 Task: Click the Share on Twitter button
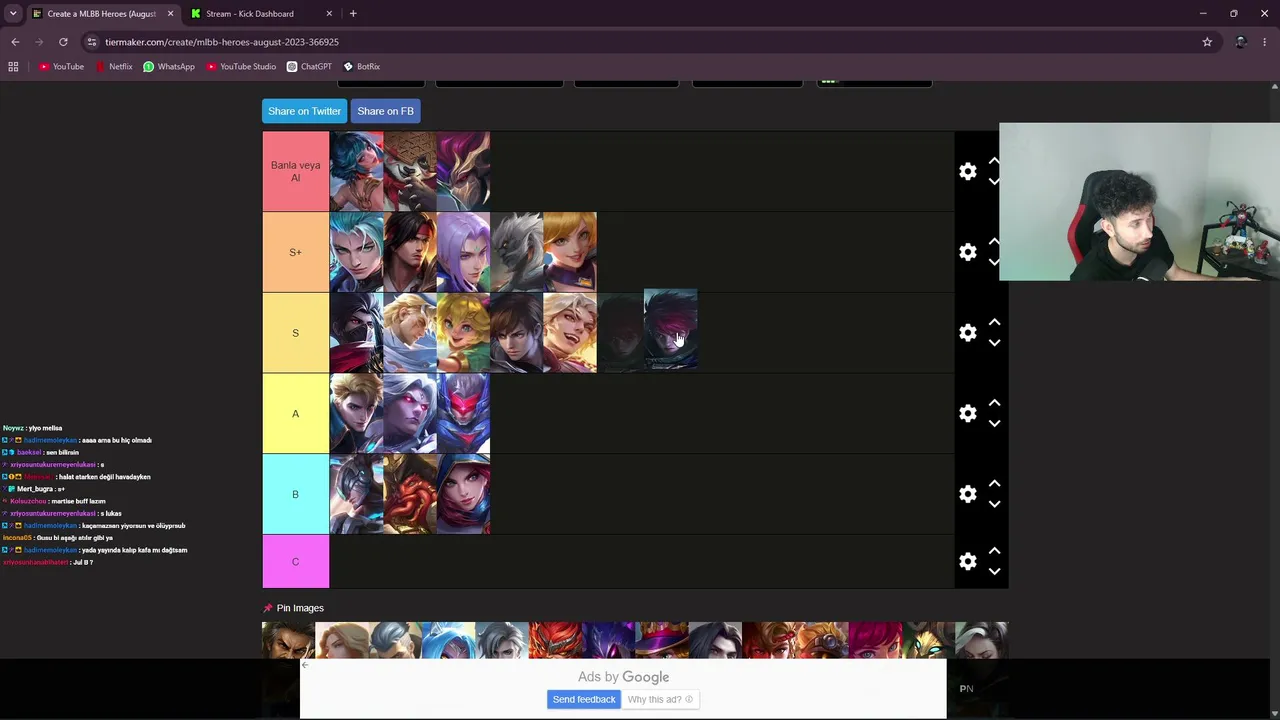pos(304,111)
